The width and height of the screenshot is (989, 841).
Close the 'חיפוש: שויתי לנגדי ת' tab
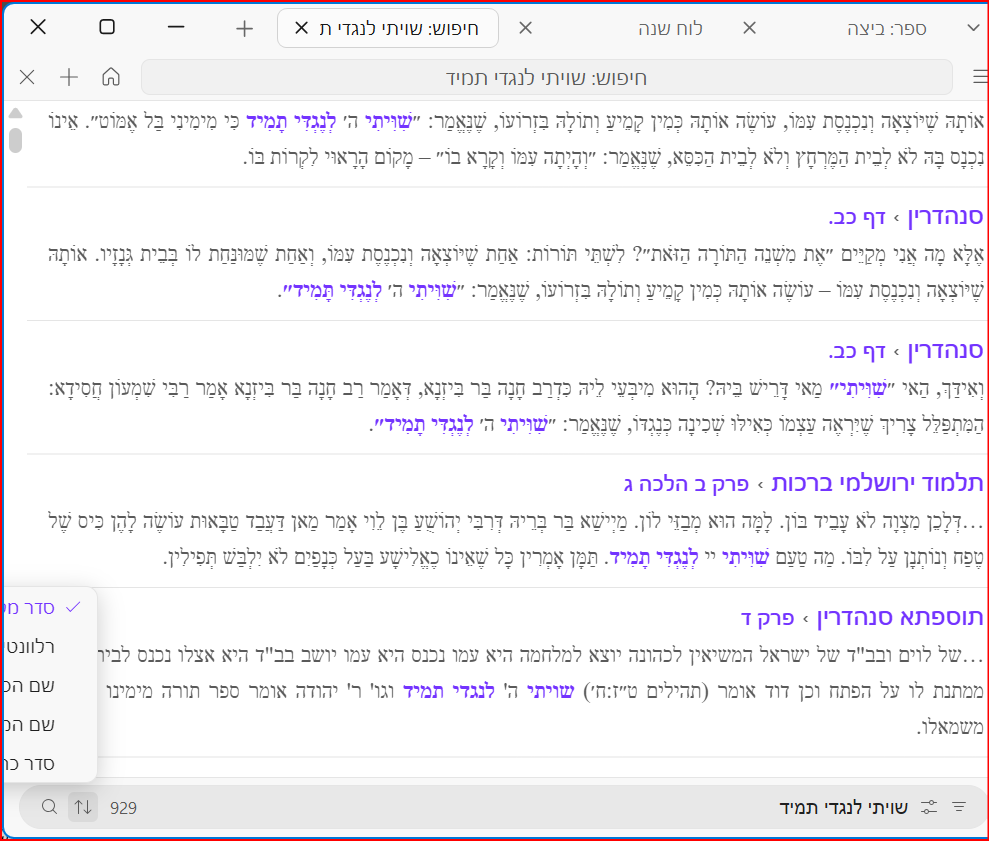pos(301,28)
